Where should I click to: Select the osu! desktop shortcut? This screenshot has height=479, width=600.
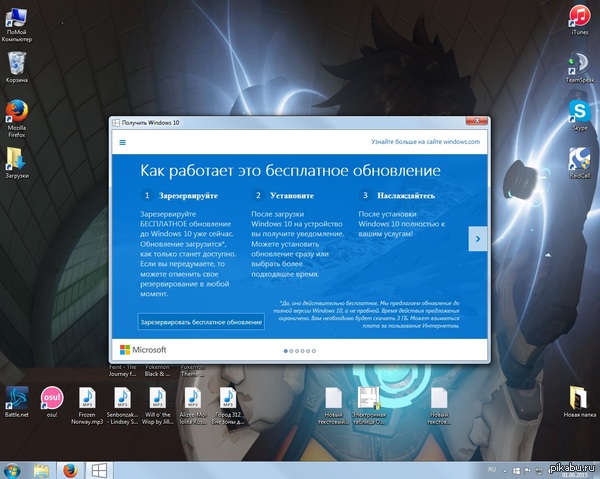pyautogui.click(x=52, y=402)
